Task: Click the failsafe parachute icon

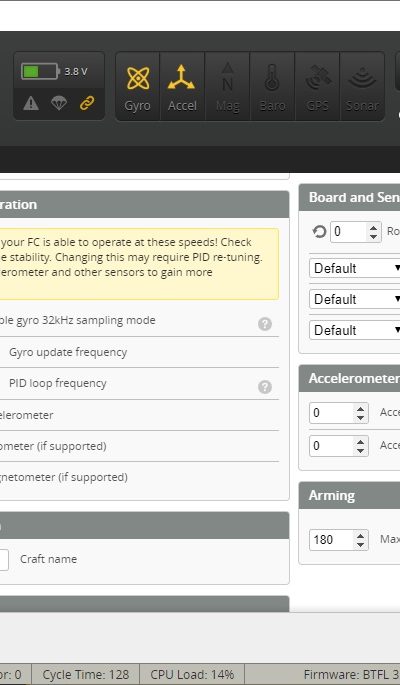Action: pos(59,103)
